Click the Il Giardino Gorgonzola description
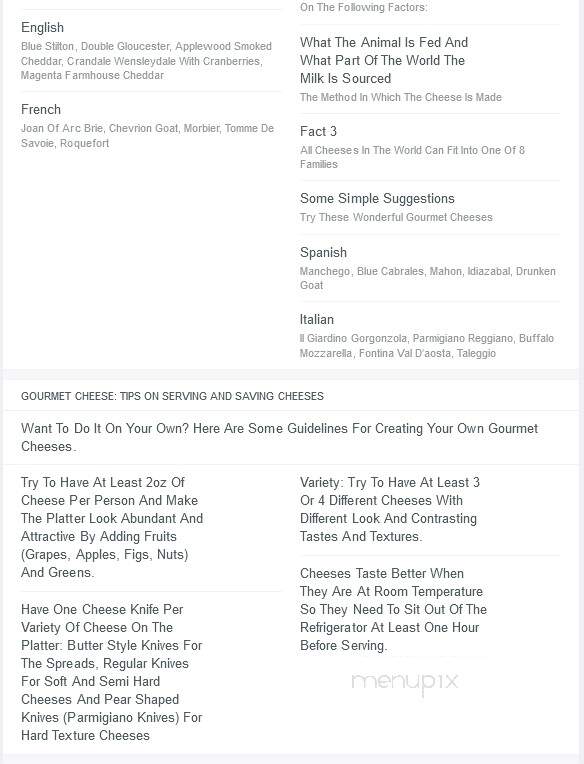 pos(427,345)
